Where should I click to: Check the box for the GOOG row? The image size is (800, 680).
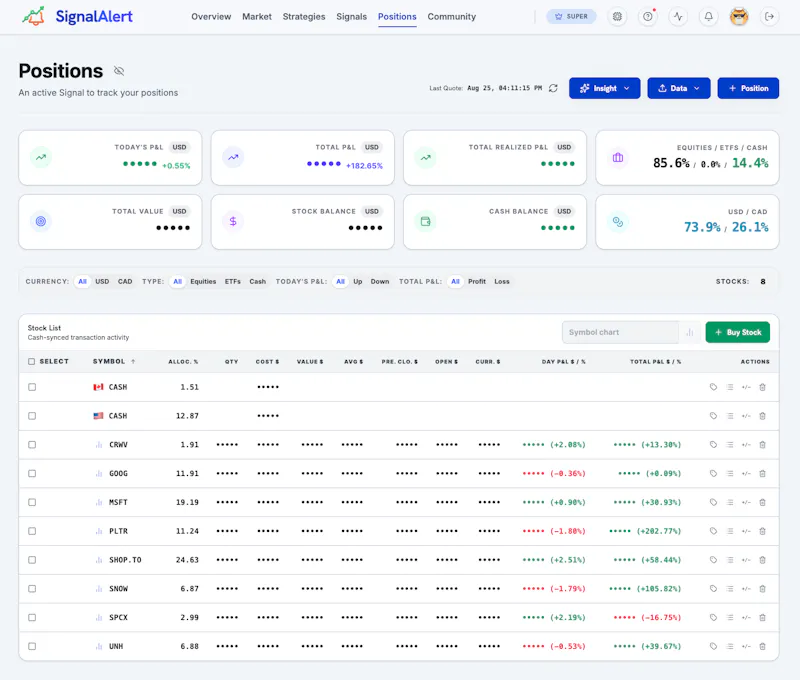[x=32, y=473]
